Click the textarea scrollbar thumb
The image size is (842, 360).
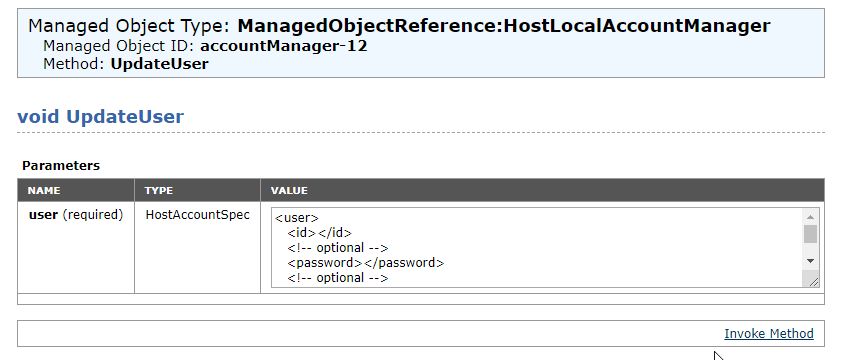810,234
